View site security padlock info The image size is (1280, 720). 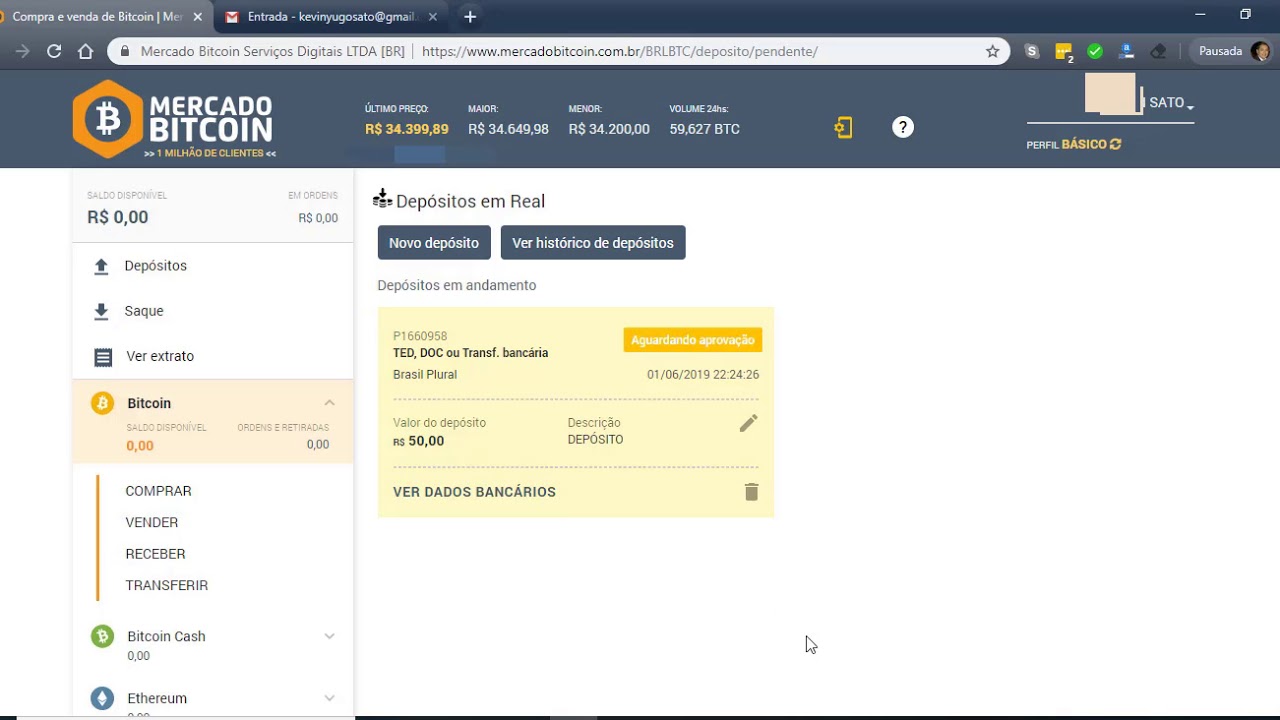coord(125,51)
